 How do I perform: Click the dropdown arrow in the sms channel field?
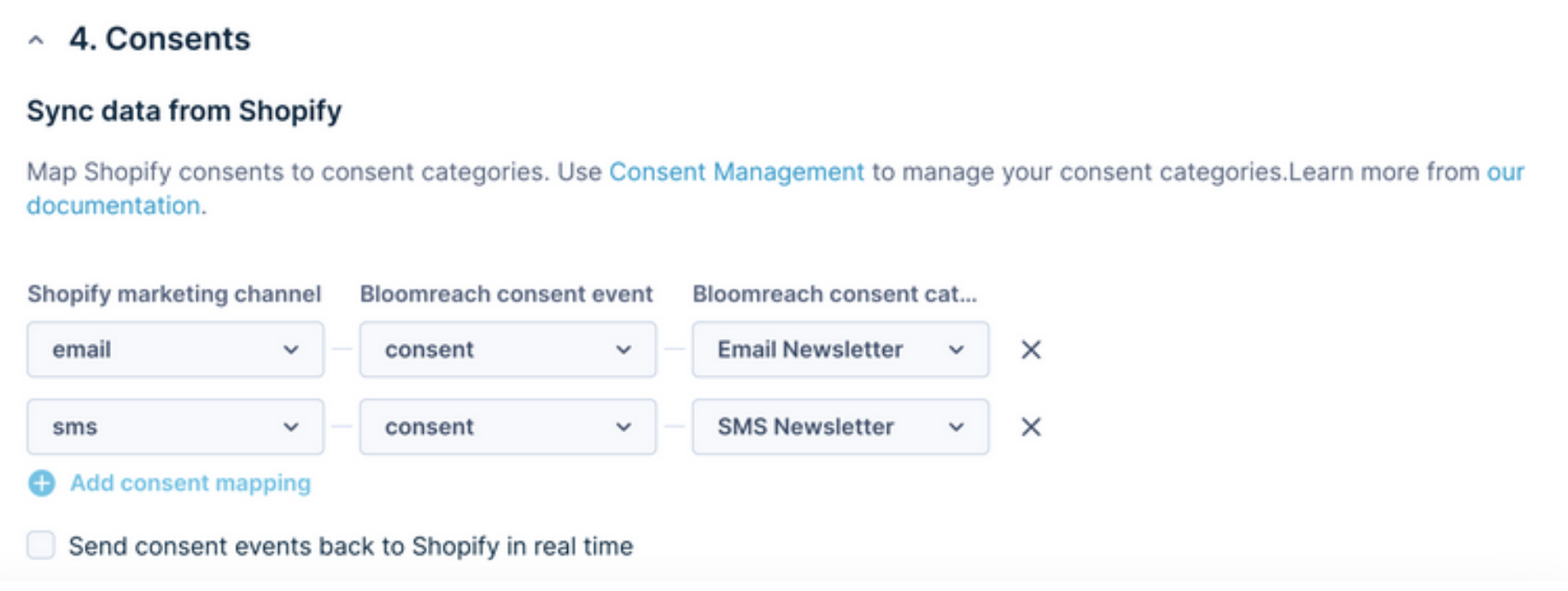tap(290, 426)
